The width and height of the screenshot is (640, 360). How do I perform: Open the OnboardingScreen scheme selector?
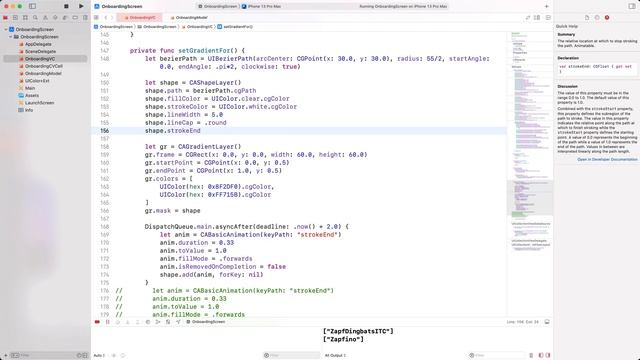tap(218, 6)
